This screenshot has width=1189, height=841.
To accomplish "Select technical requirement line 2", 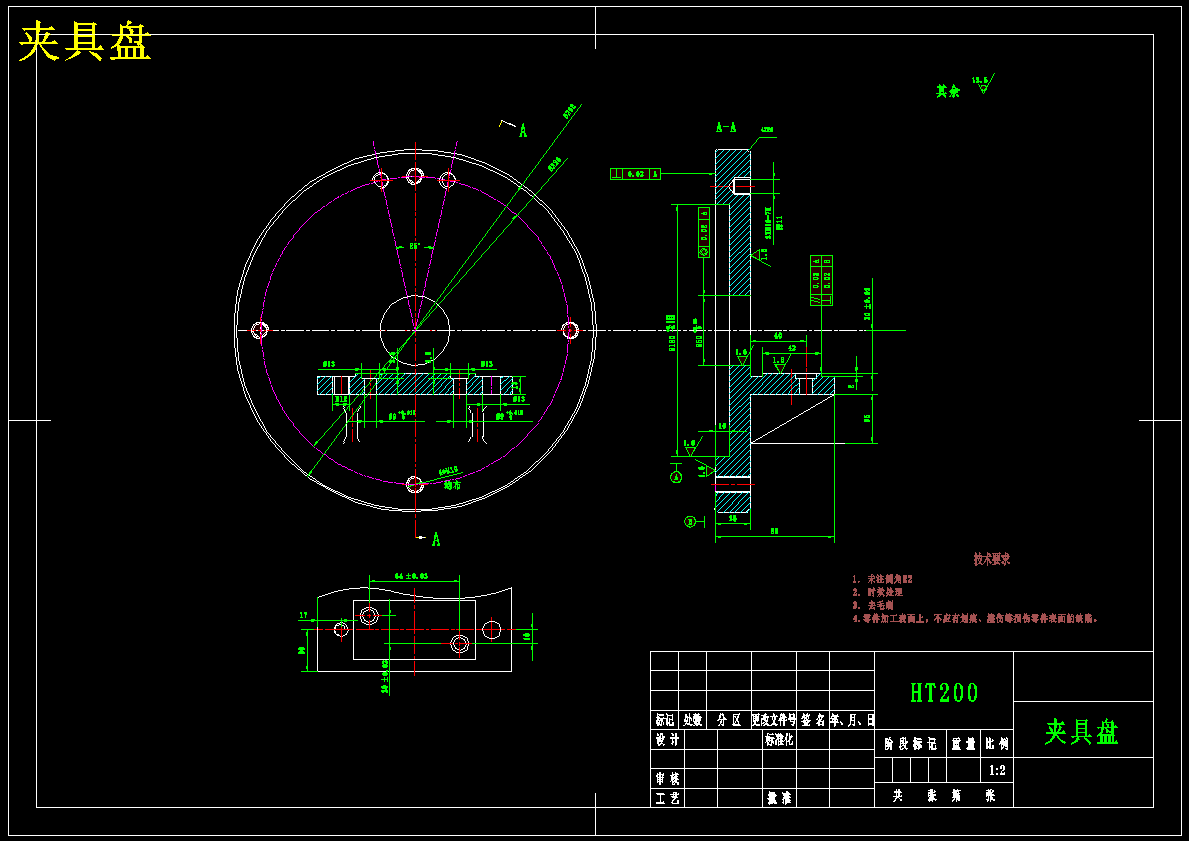I will click(x=877, y=592).
